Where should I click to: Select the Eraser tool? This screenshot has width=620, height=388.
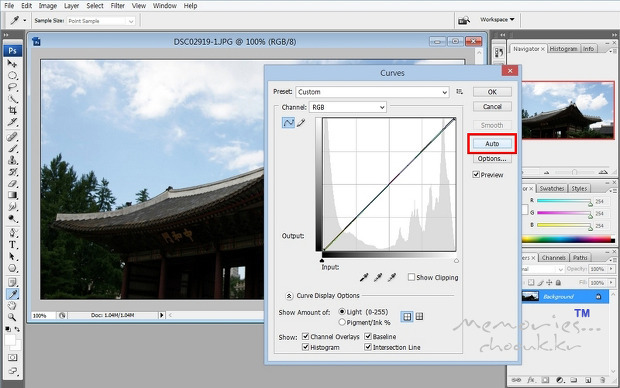point(12,184)
